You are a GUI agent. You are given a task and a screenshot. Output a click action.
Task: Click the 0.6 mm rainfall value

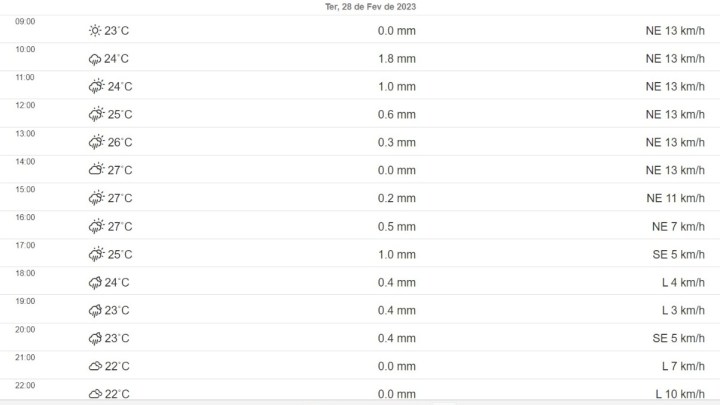click(x=397, y=114)
